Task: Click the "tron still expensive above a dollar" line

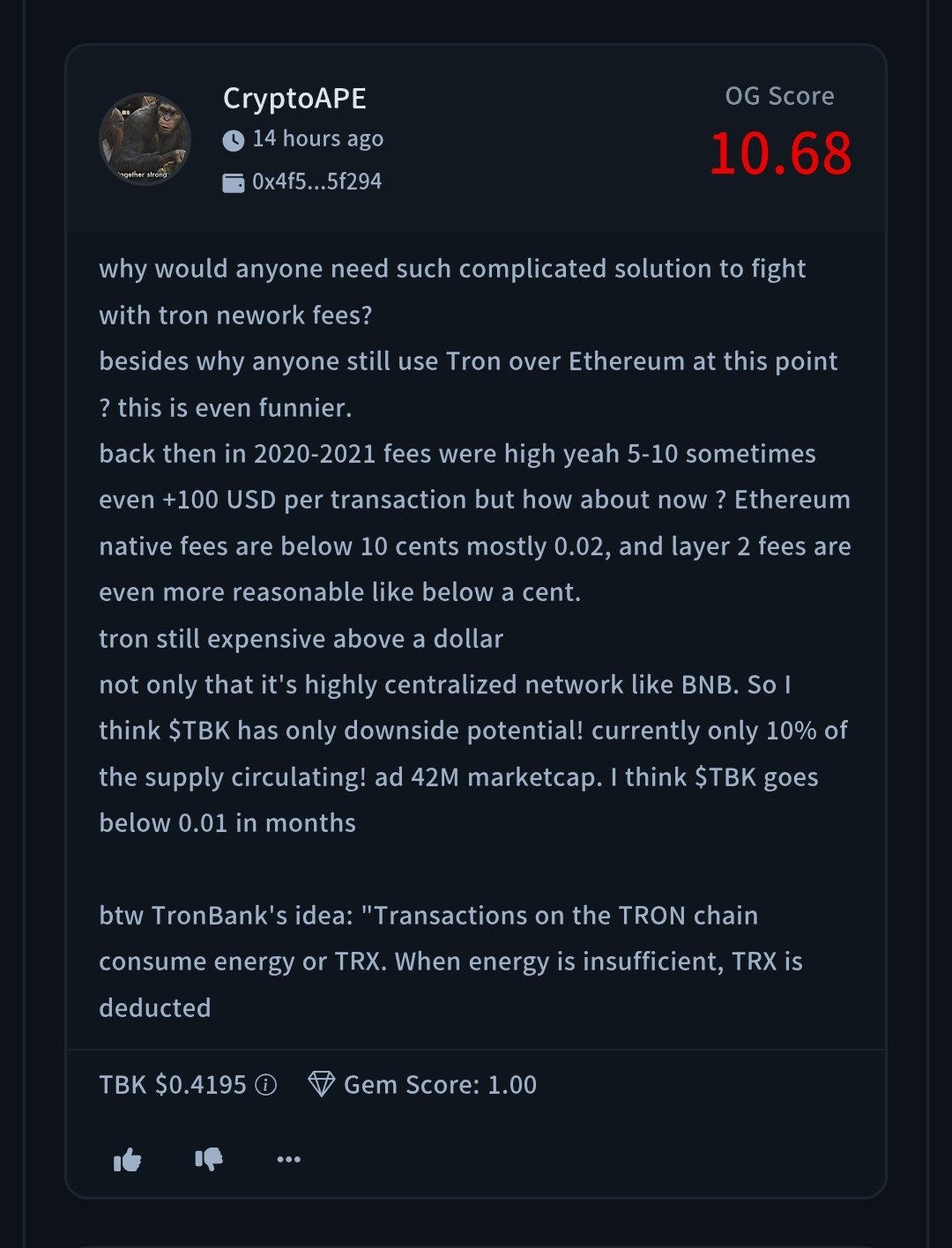Action: [x=301, y=638]
